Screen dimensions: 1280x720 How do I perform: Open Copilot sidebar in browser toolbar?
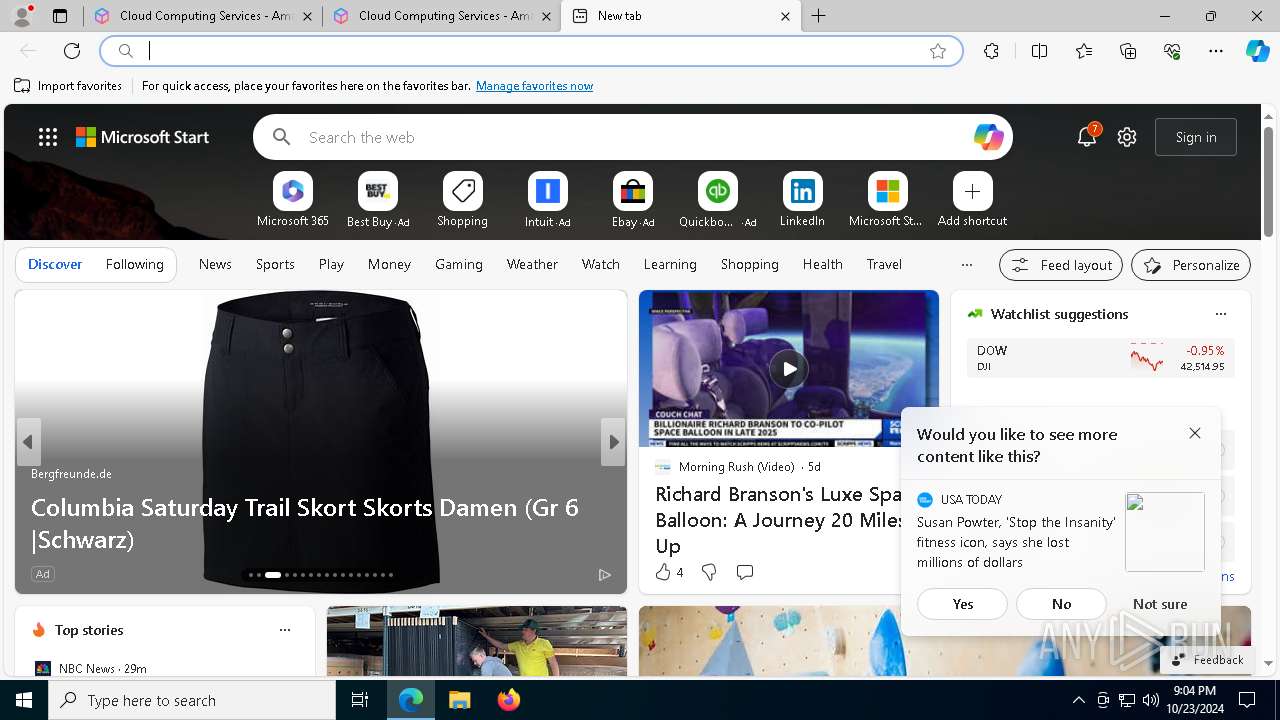click(1257, 51)
